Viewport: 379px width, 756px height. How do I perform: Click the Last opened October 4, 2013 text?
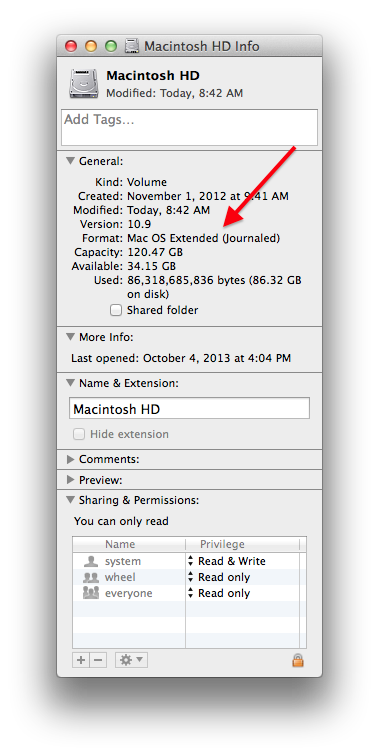[181, 358]
